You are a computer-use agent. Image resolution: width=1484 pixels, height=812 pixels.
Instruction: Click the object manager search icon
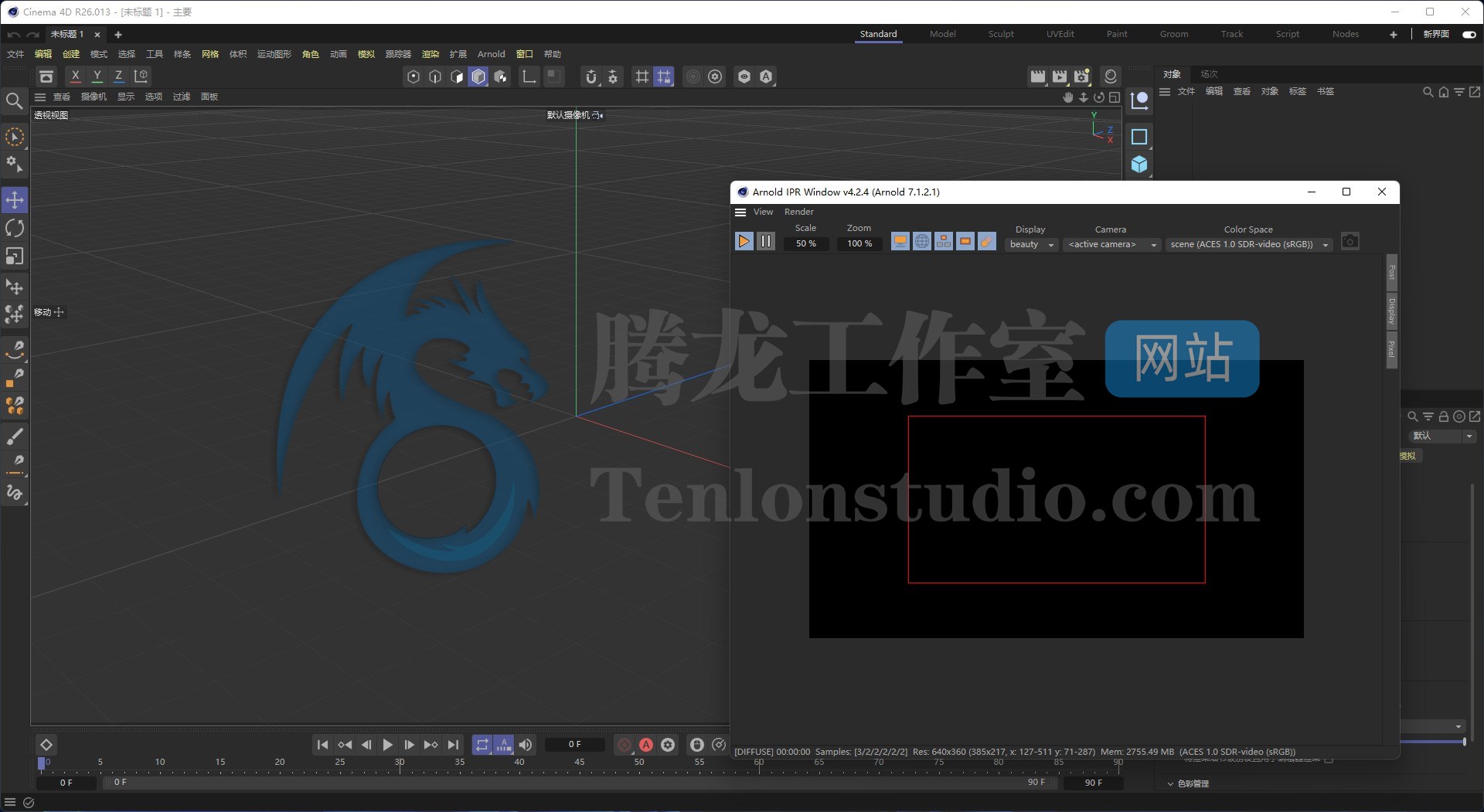pyautogui.click(x=1428, y=92)
